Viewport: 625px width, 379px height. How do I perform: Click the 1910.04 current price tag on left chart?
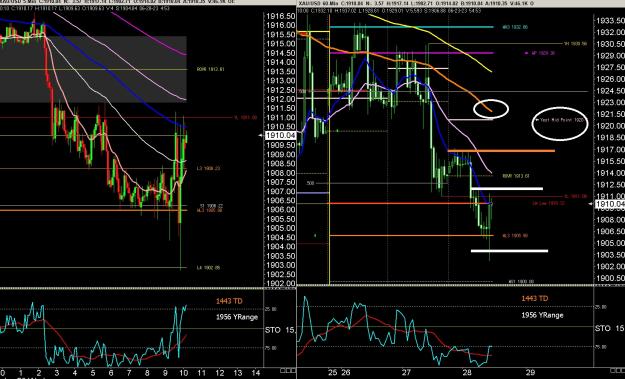click(x=281, y=135)
